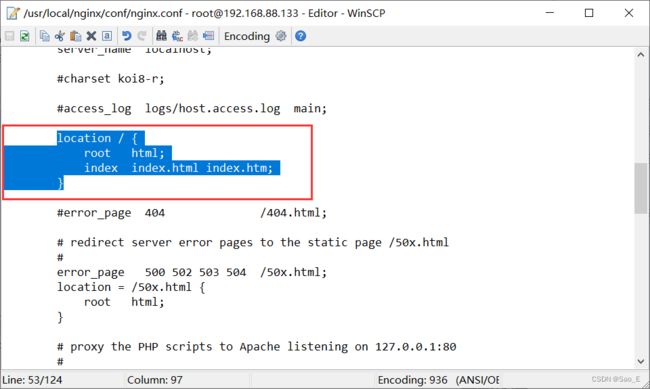This screenshot has width=650, height=389.
Task: Click the '#charset koi8-r;' line
Action: 111,79
